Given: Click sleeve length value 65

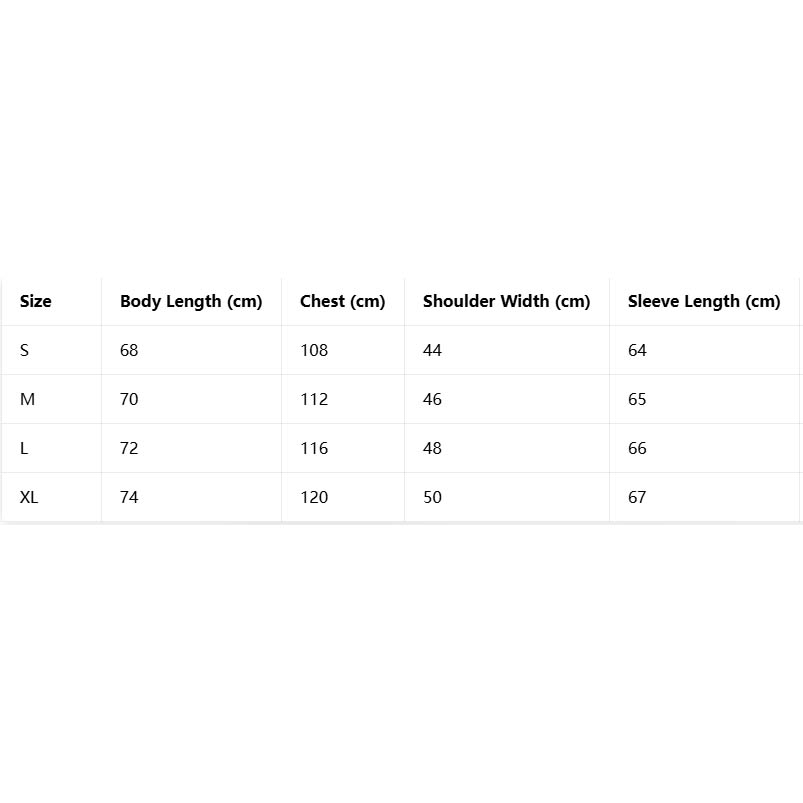Looking at the screenshot, I should 637,399.
